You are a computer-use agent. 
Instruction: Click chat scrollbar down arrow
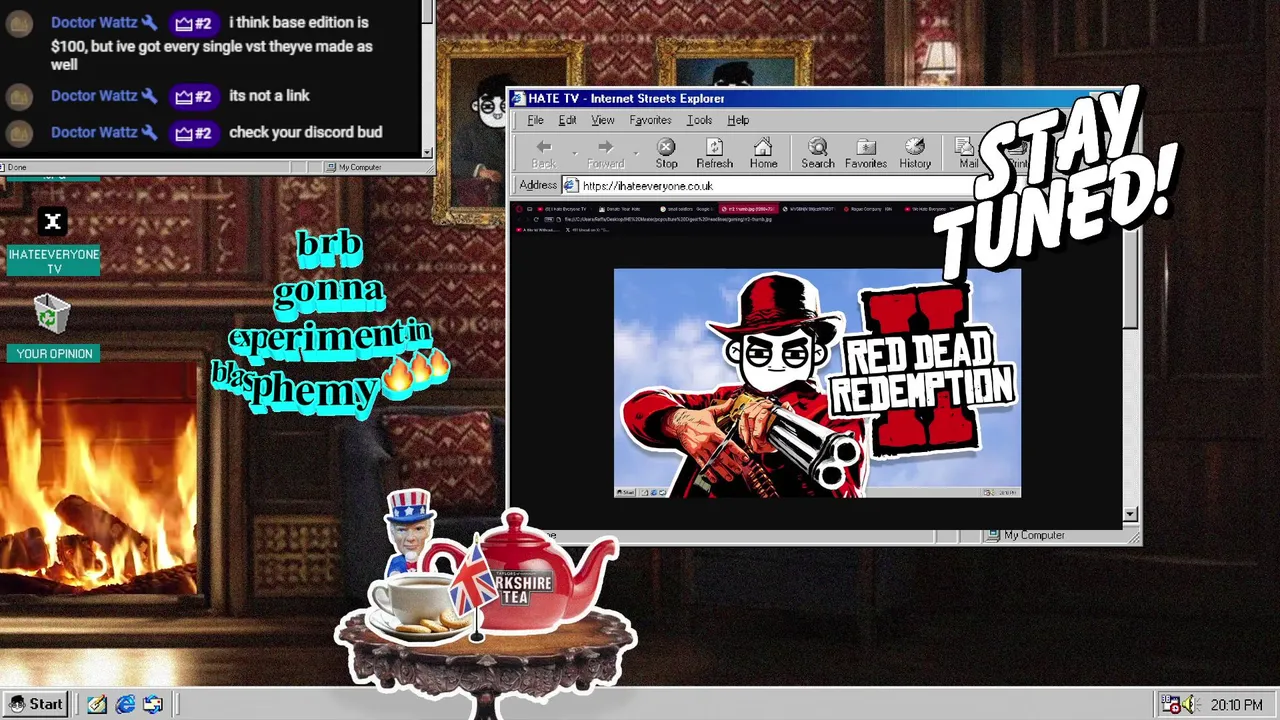pyautogui.click(x=427, y=152)
